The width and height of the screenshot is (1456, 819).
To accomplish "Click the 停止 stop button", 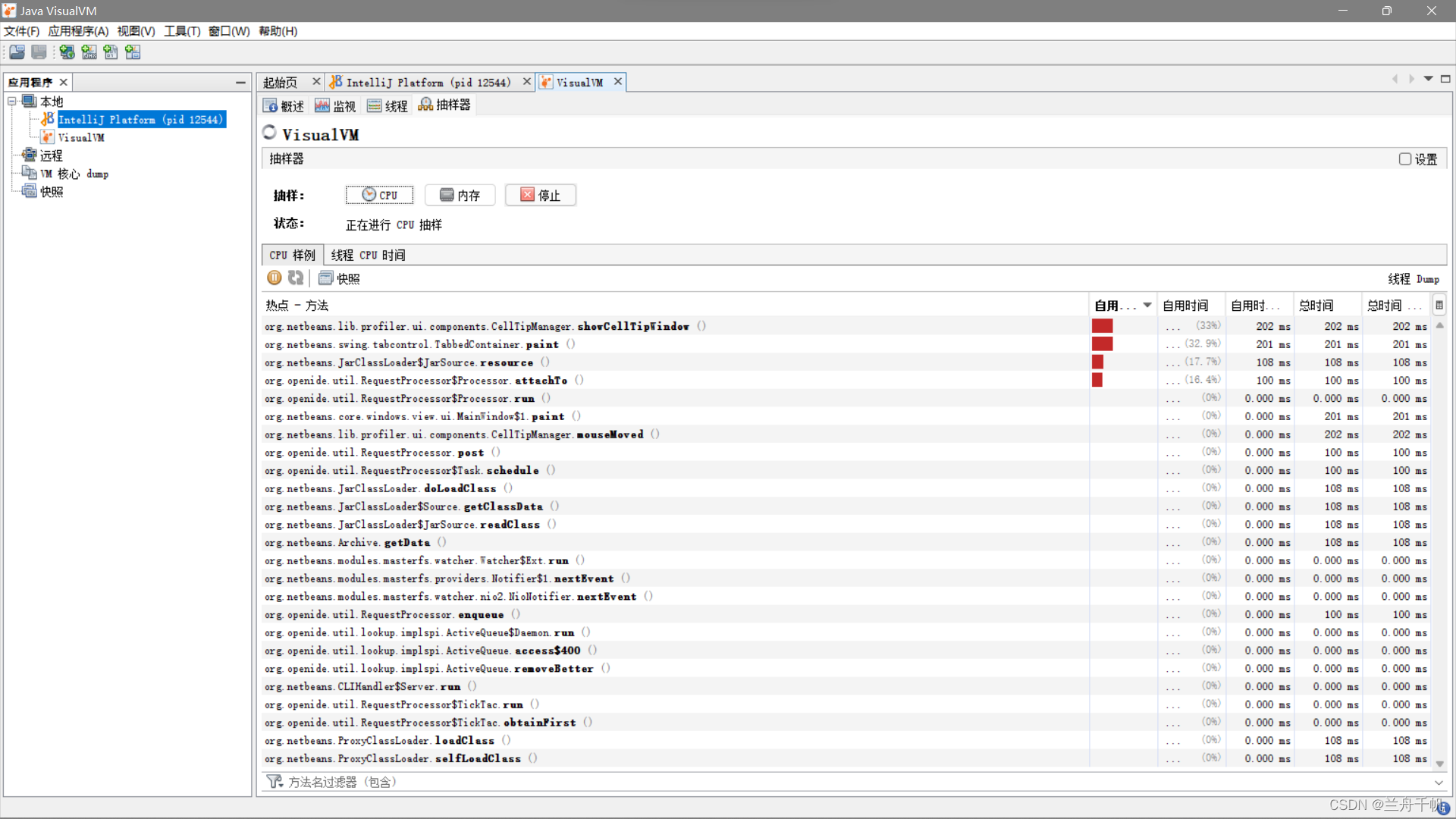I will [541, 196].
